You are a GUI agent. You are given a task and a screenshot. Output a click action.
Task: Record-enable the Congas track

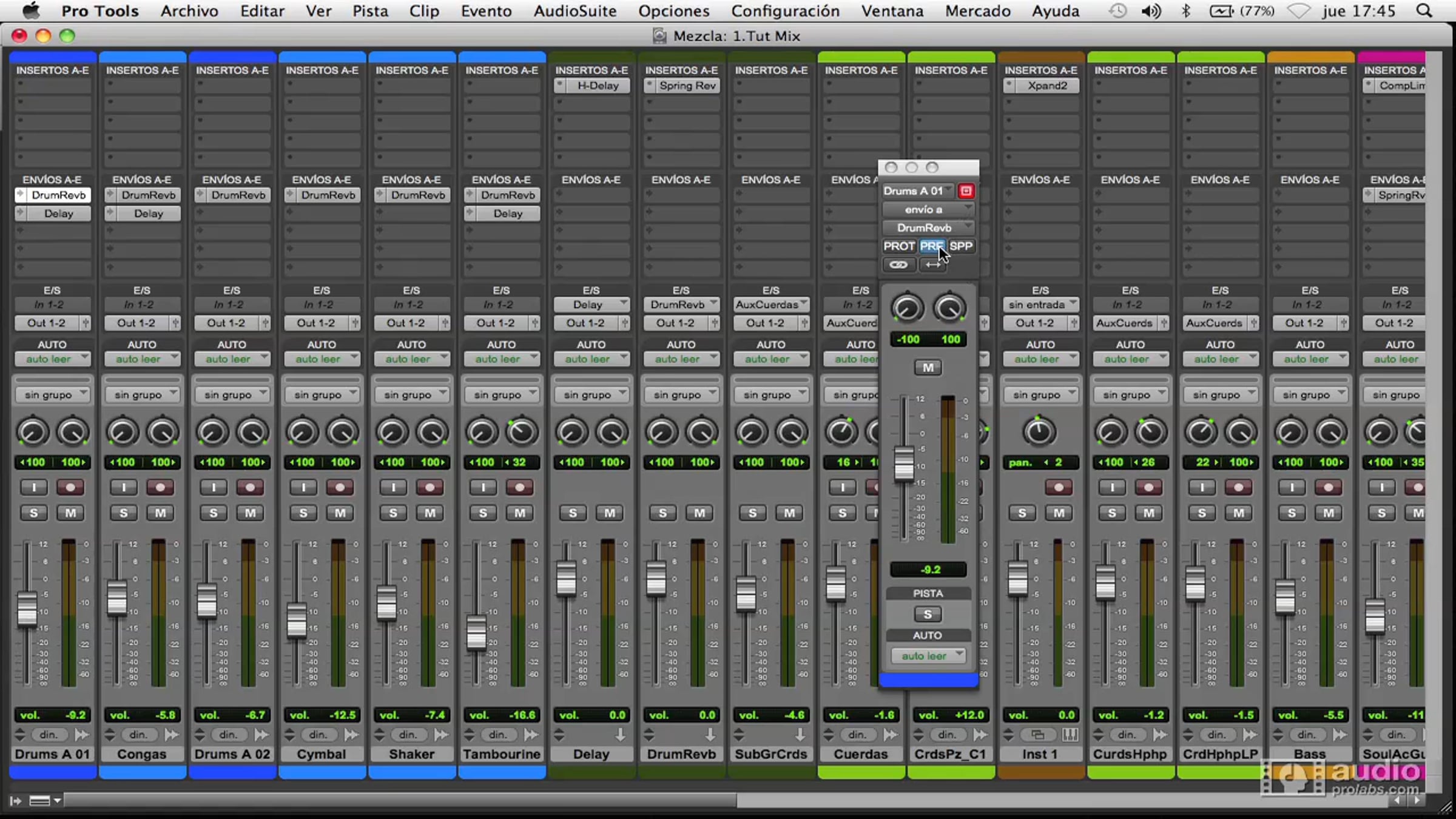(x=160, y=487)
